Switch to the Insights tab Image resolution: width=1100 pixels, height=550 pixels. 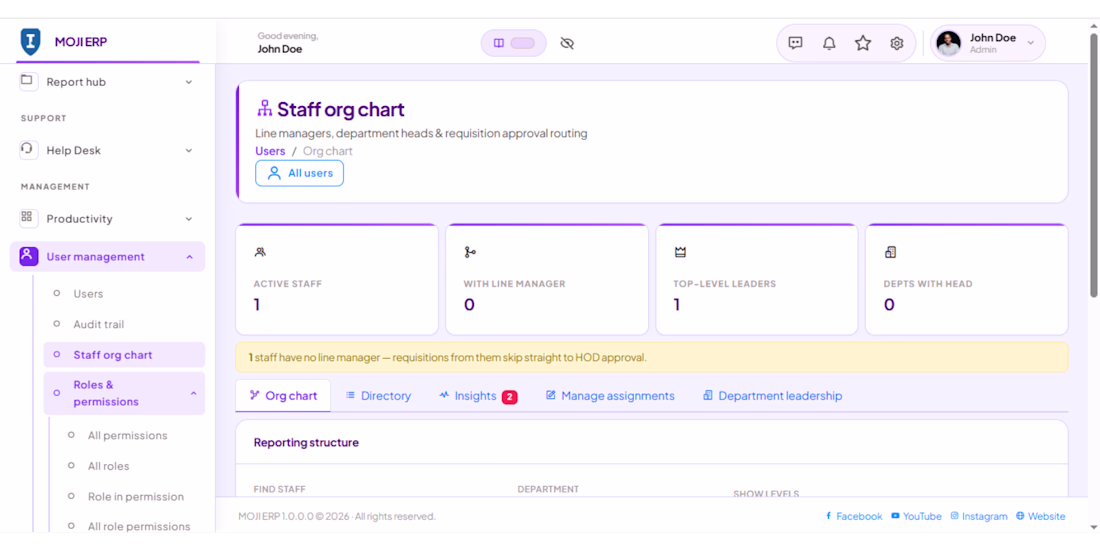478,396
